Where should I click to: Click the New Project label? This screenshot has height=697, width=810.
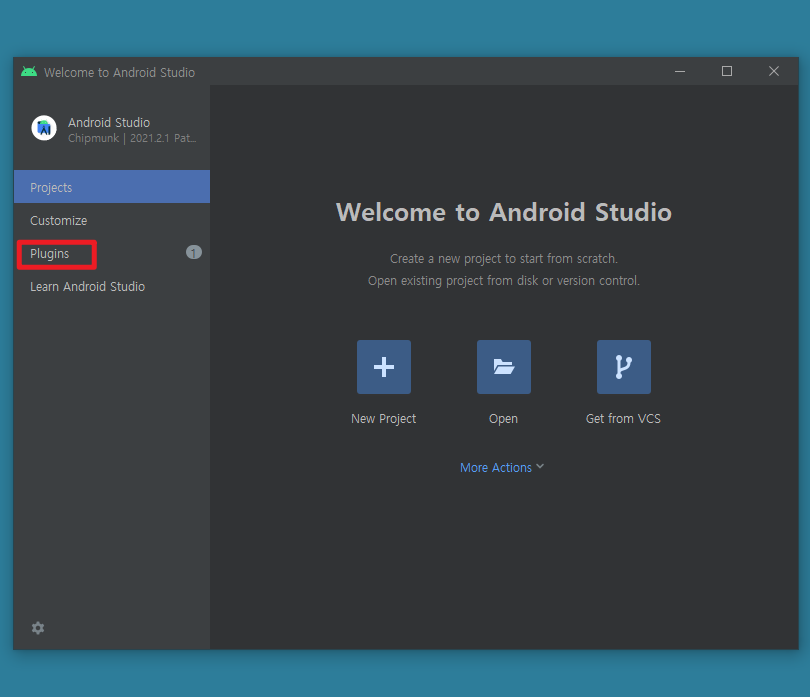[x=383, y=419]
